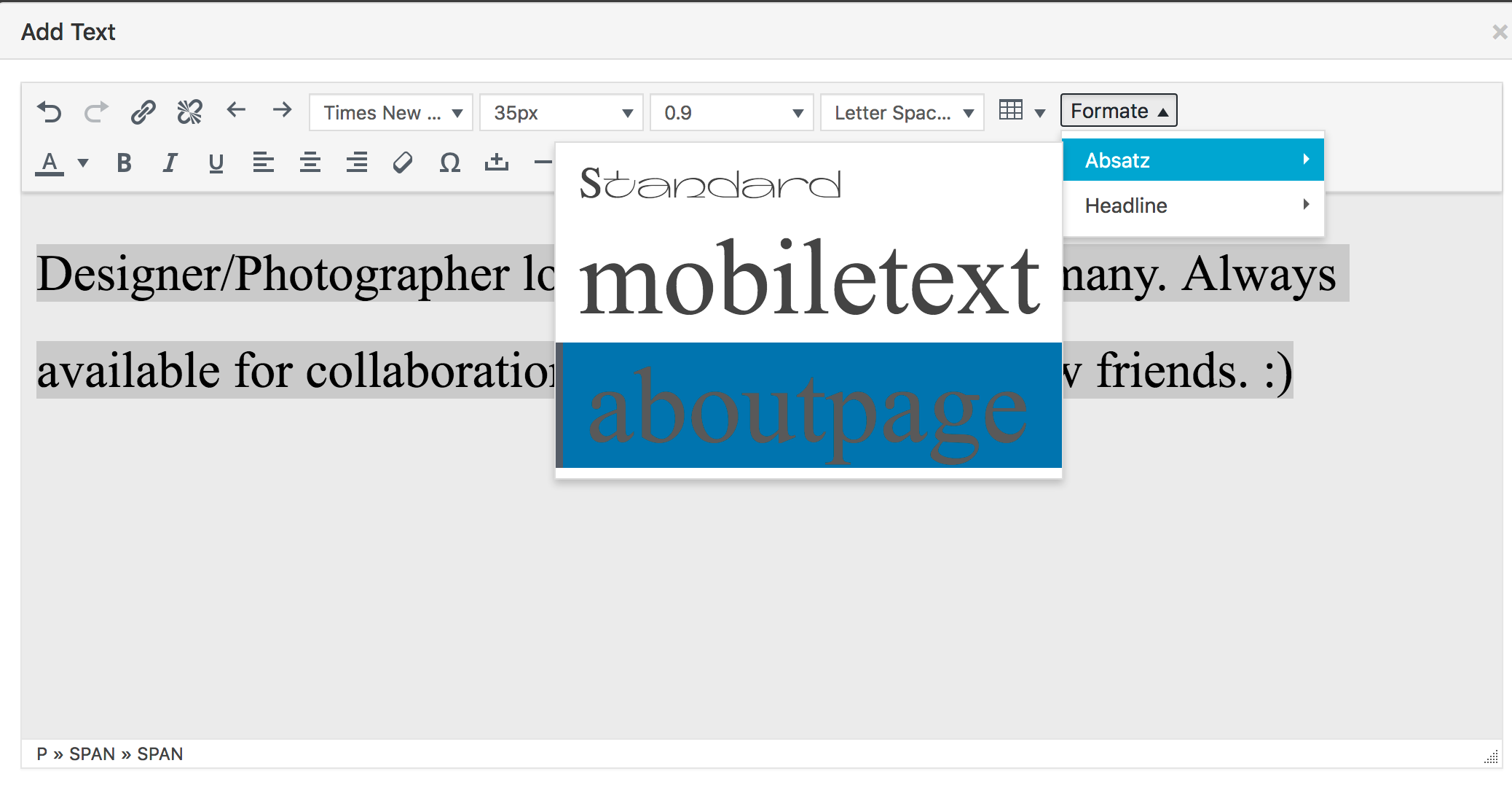
Task: Center align the text
Action: pos(310,163)
